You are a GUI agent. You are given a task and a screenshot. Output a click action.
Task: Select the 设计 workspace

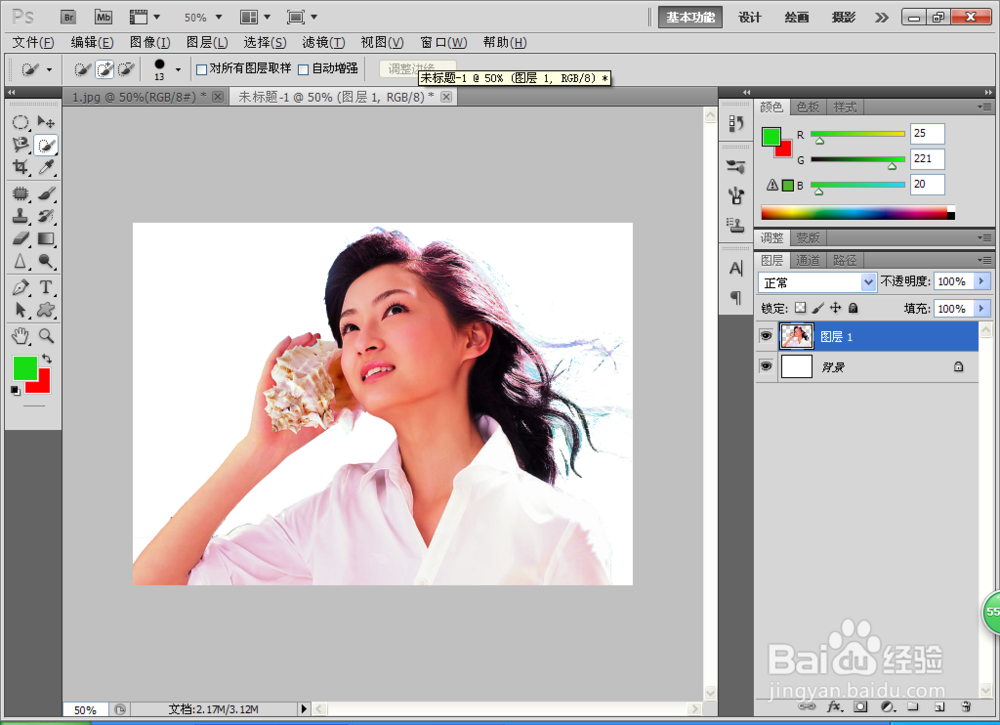[x=749, y=17]
